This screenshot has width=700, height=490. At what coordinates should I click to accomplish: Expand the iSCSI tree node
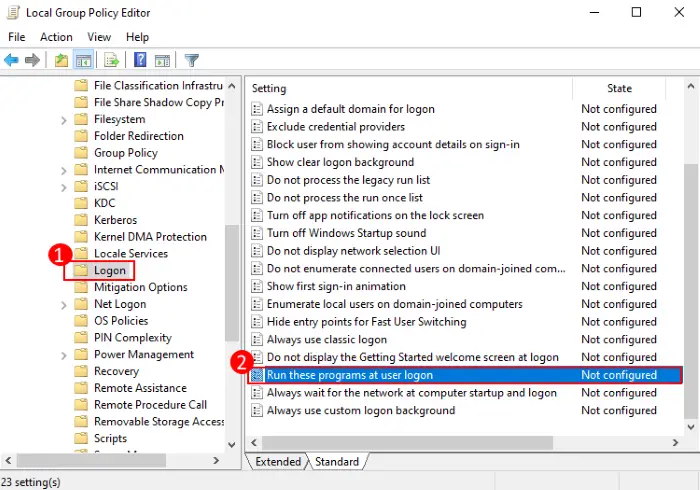coord(64,187)
